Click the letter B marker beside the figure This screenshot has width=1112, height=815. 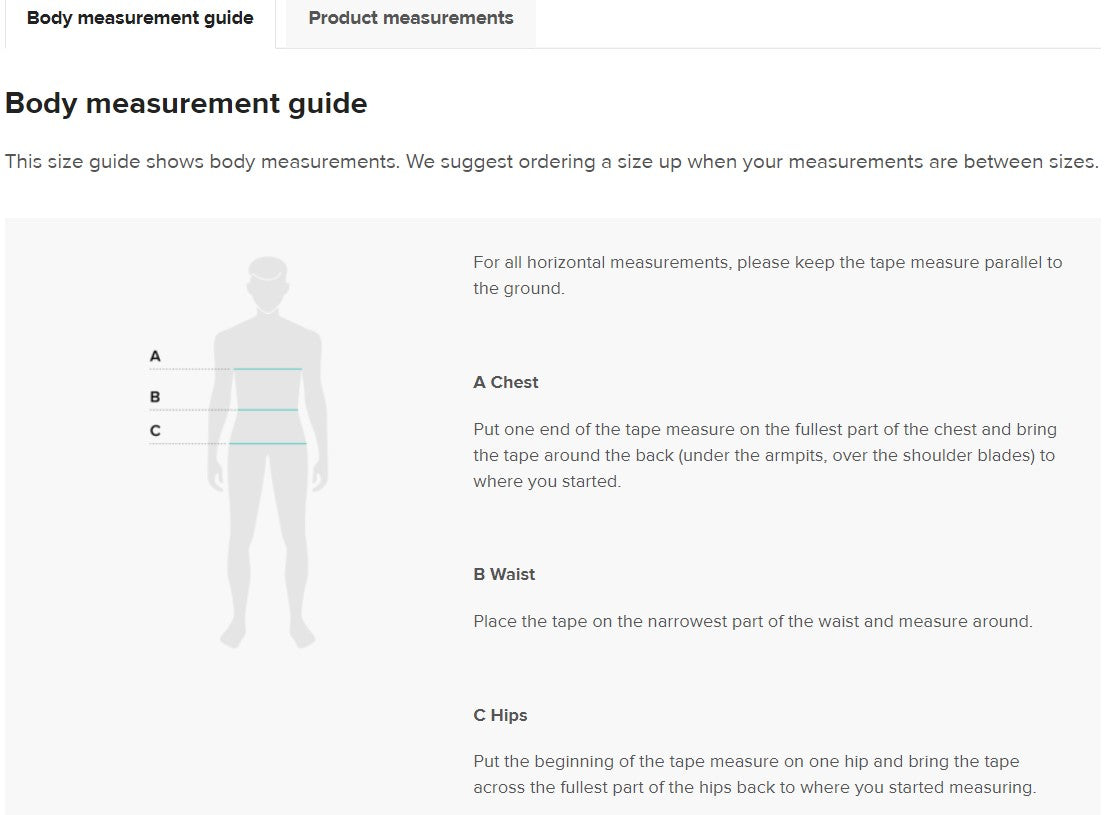pos(155,397)
